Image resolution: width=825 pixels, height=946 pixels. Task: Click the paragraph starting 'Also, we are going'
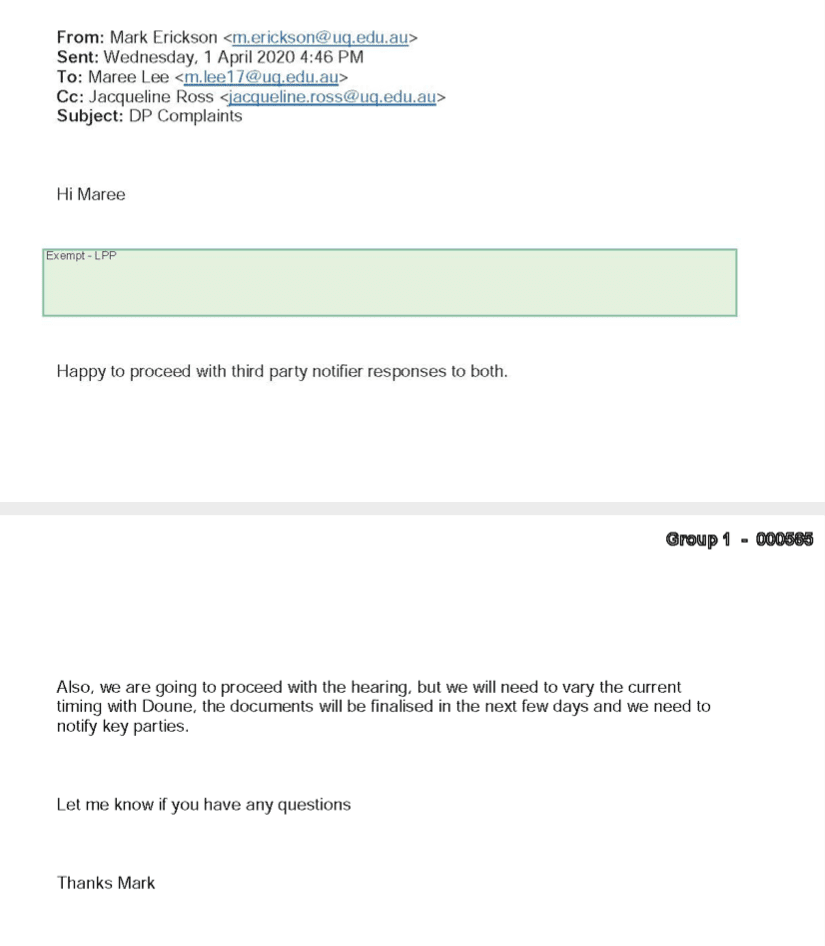pos(383,706)
